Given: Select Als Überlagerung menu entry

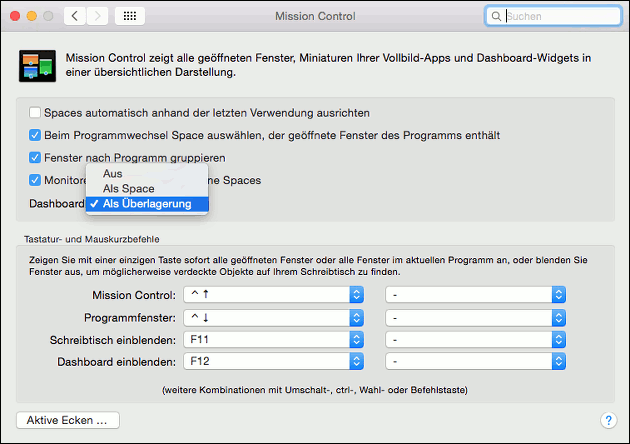Looking at the screenshot, I should [147, 204].
